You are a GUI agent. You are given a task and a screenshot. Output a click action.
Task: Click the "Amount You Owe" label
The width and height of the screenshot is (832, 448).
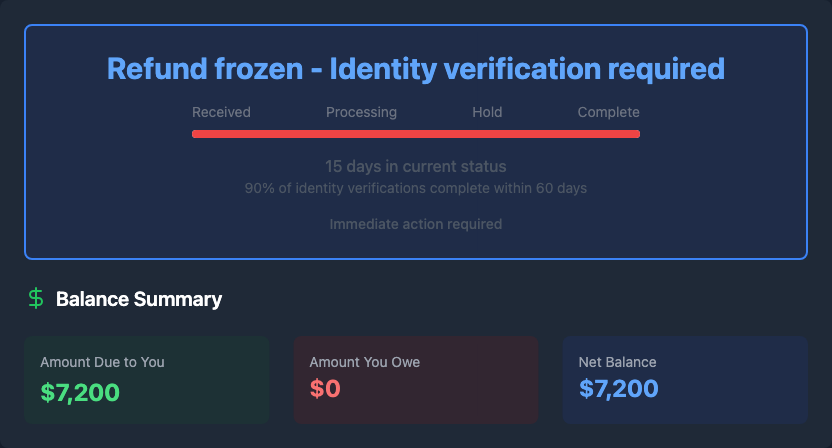pos(365,362)
